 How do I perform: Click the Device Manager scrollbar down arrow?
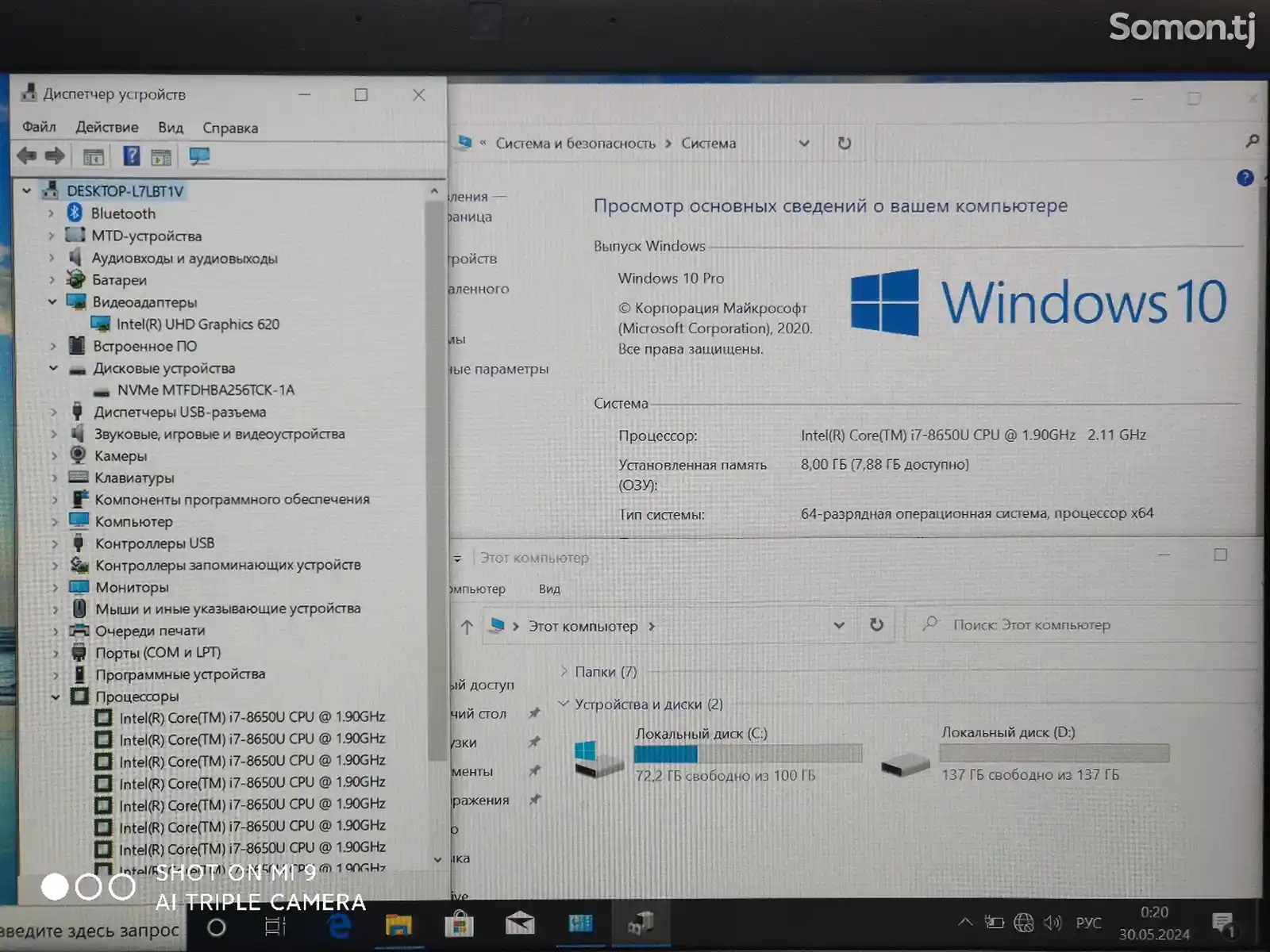click(437, 859)
